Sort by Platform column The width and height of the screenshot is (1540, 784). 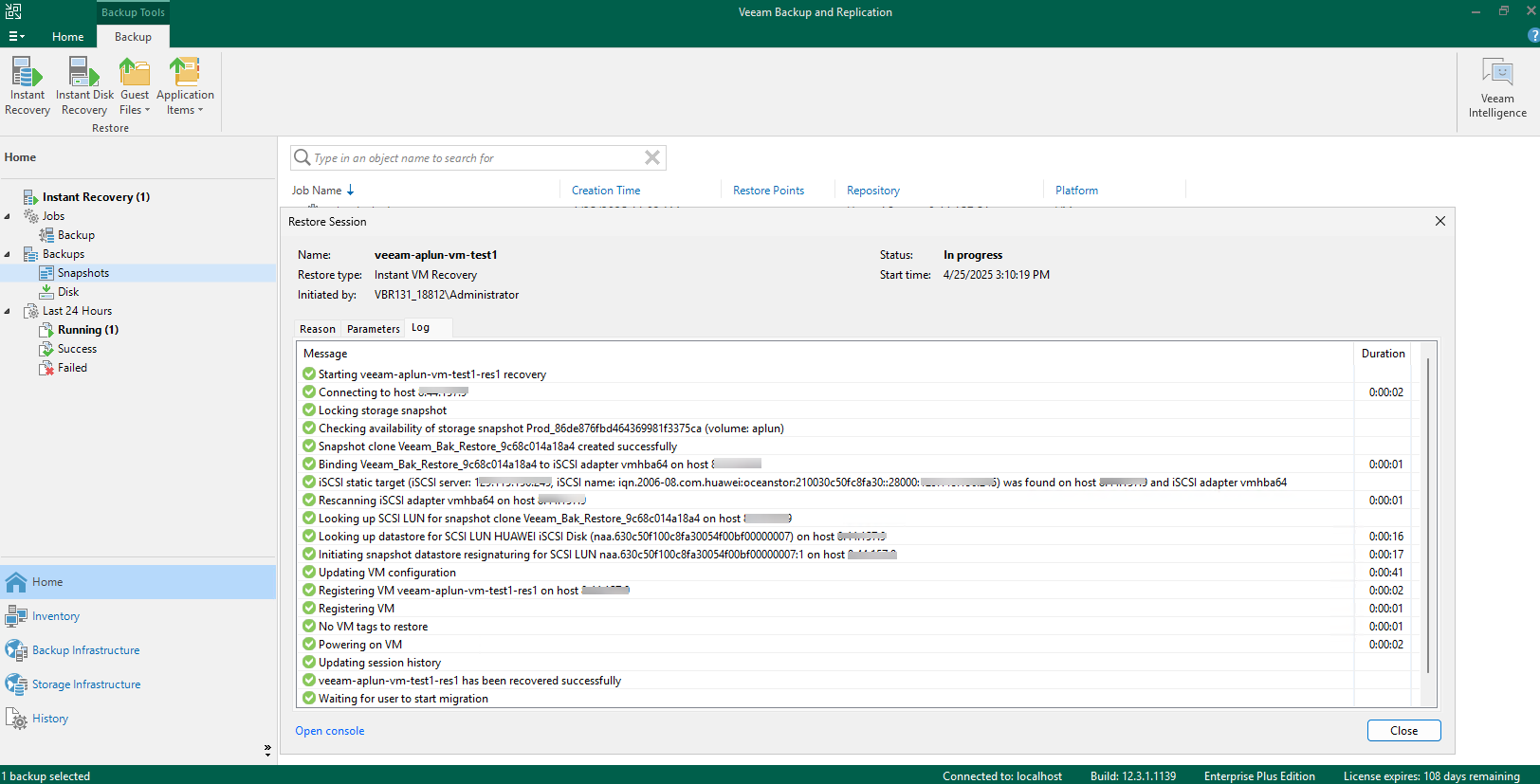tap(1076, 191)
